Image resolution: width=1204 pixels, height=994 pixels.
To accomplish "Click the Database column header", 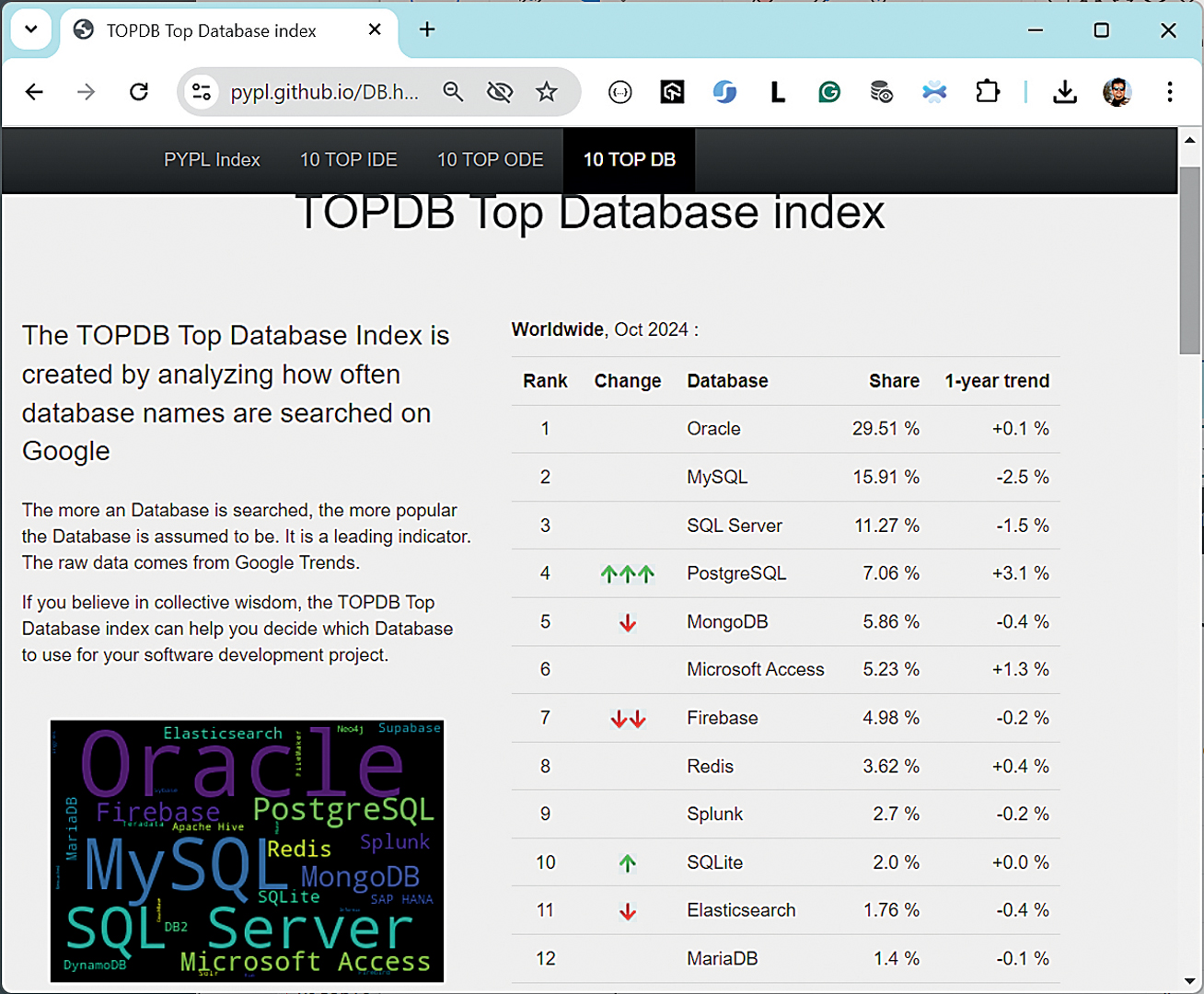I will pos(727,381).
